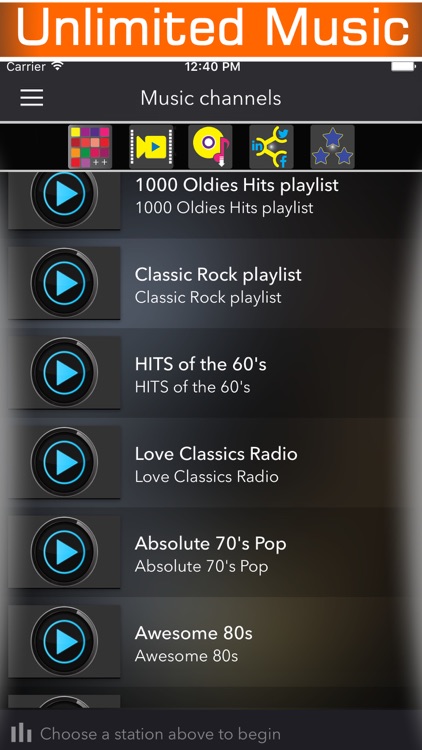Tap the music disc download icon
Image resolution: width=422 pixels, height=750 pixels.
click(x=210, y=147)
